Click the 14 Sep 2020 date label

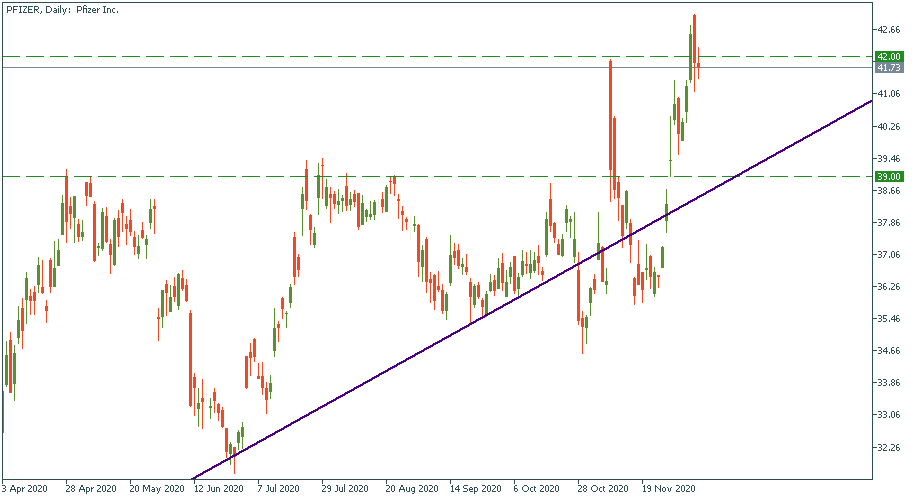[x=476, y=490]
